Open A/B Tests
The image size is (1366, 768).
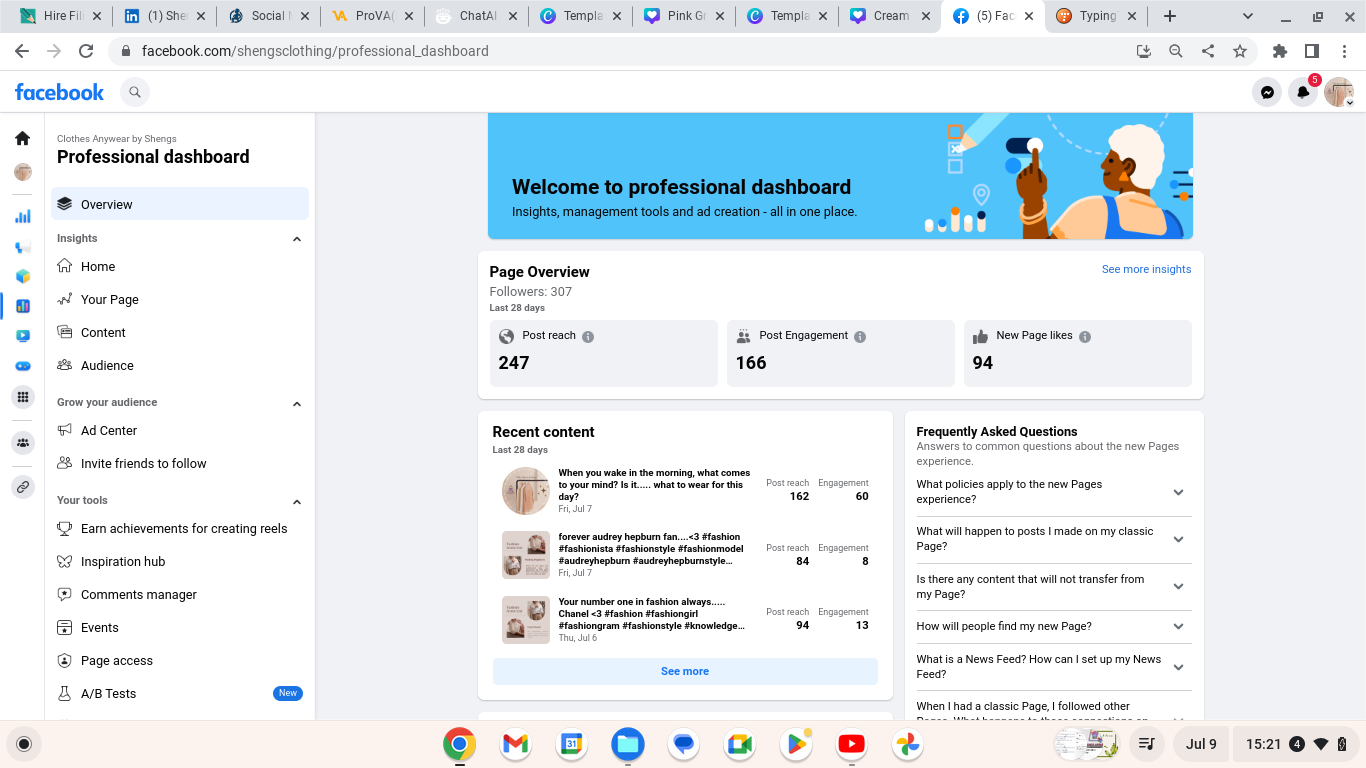point(180,694)
